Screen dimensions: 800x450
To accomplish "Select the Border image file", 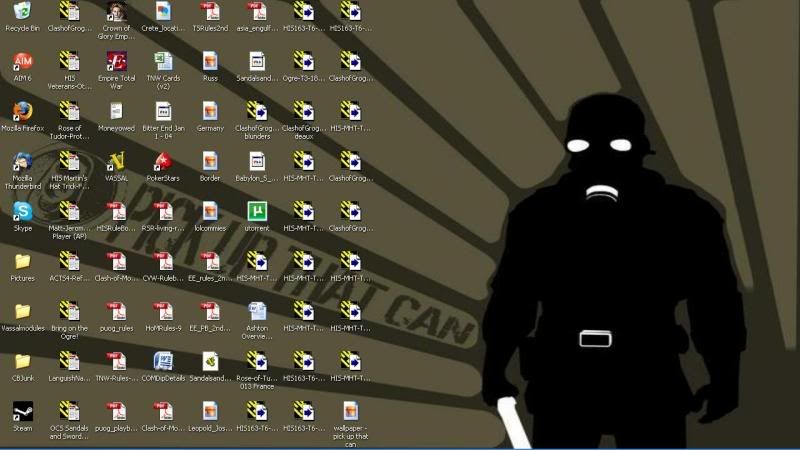I will (x=210, y=161).
